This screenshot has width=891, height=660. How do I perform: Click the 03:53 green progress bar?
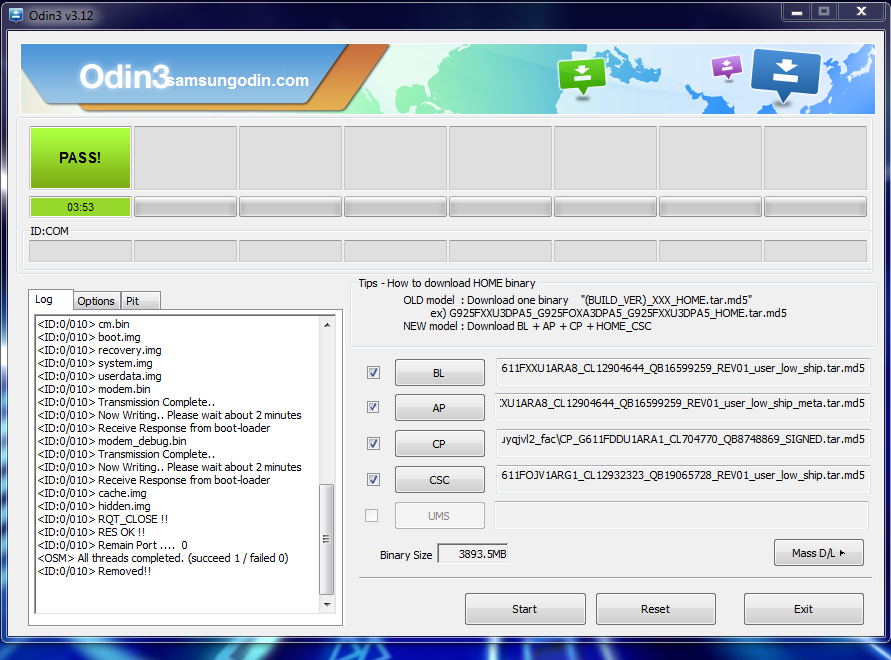coord(80,207)
